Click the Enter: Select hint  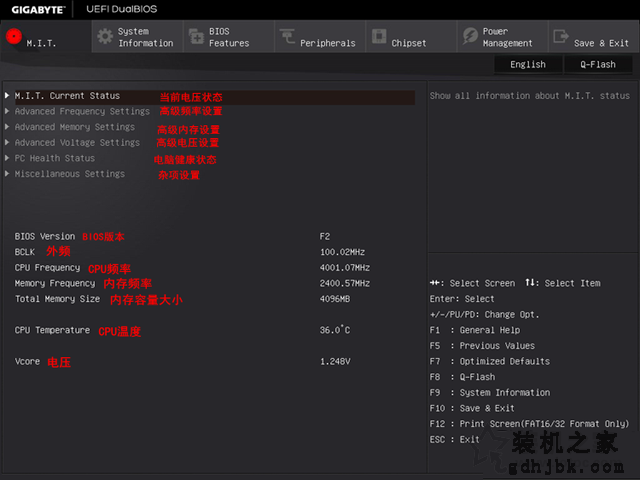pos(462,299)
